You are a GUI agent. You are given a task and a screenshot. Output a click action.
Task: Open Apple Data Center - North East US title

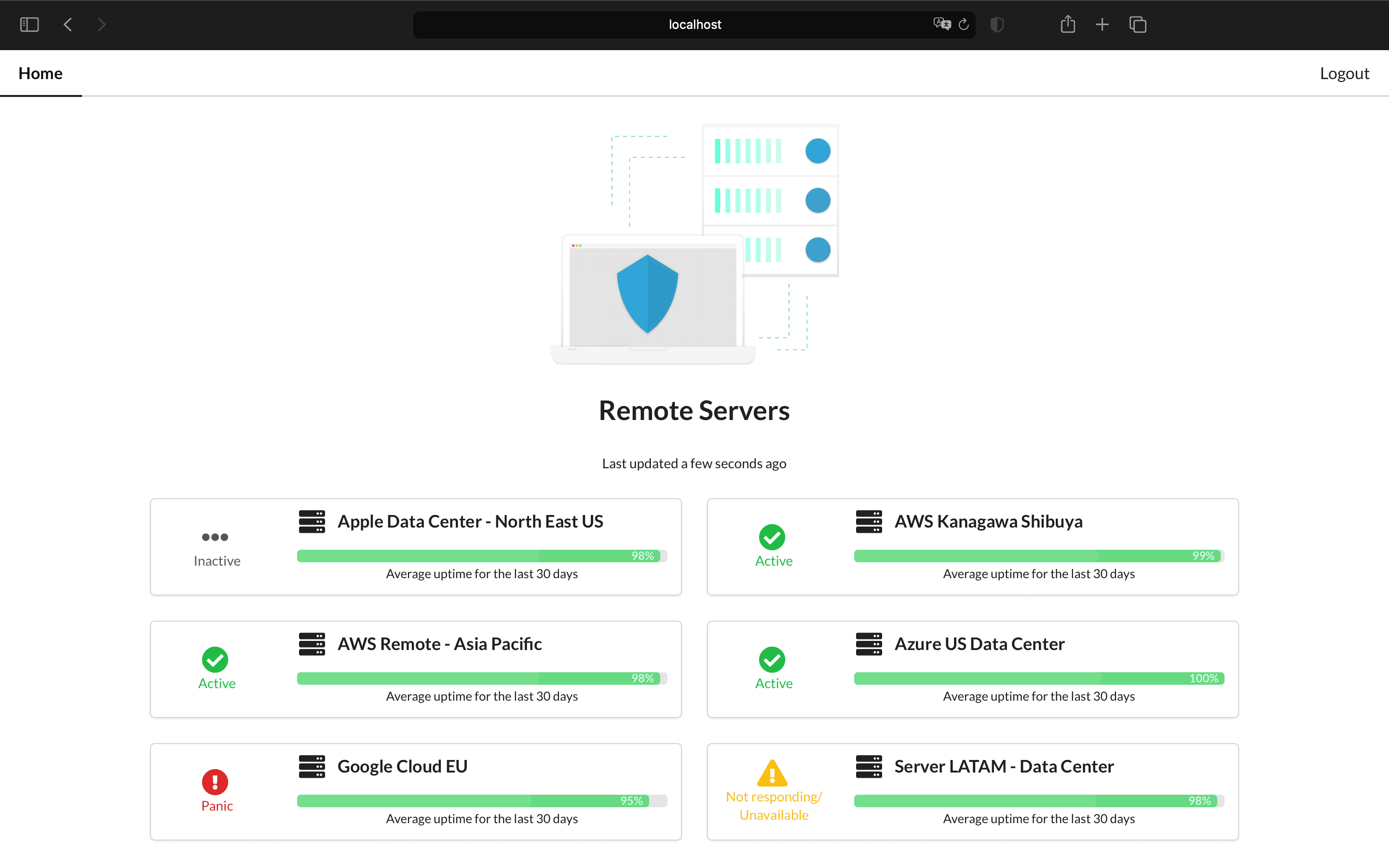coord(470,521)
